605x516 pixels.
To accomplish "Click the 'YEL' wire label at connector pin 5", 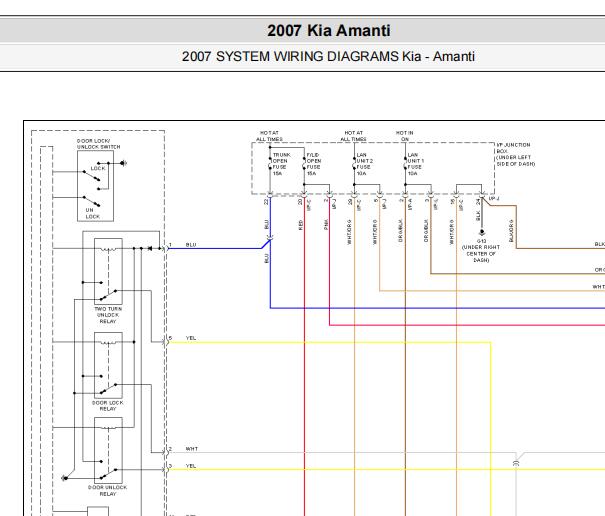I will (191, 338).
